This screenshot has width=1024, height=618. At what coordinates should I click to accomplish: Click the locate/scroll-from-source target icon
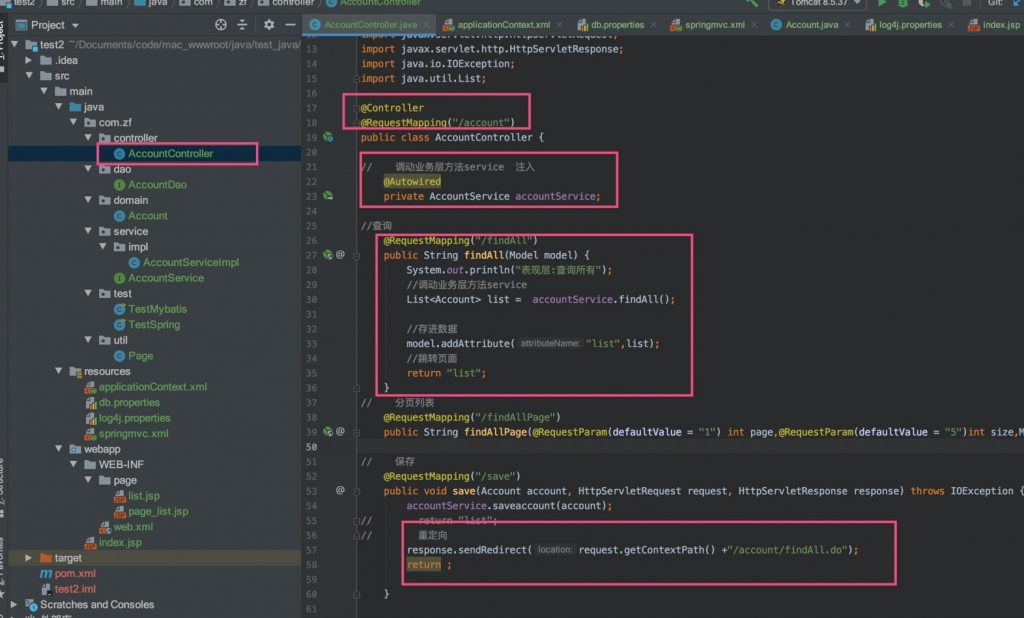[x=221, y=25]
